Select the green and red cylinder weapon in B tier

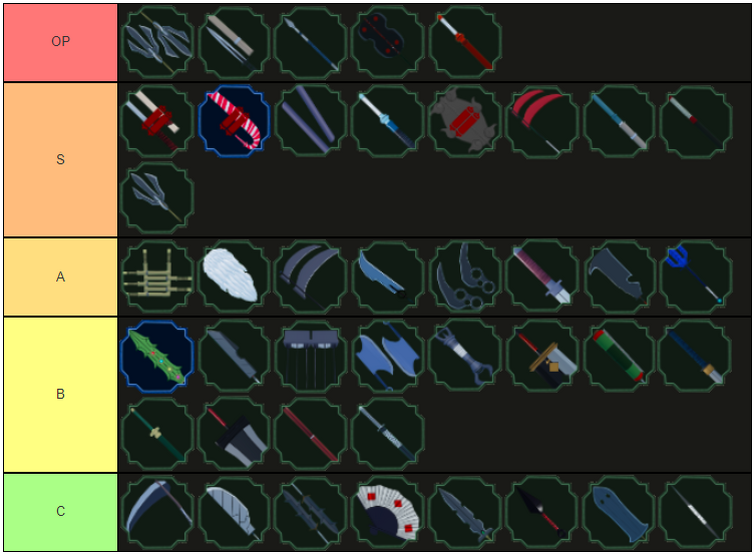pos(619,357)
